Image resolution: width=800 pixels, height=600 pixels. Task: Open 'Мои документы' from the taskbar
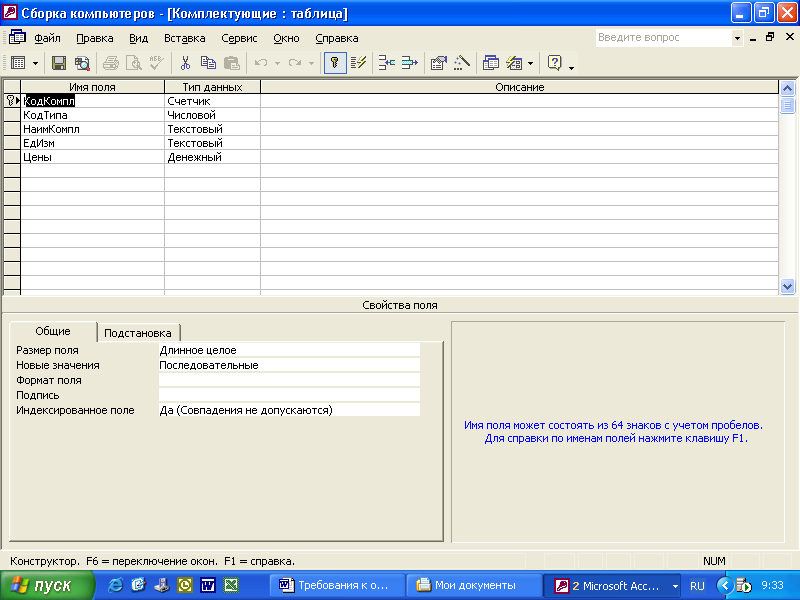pos(474,585)
